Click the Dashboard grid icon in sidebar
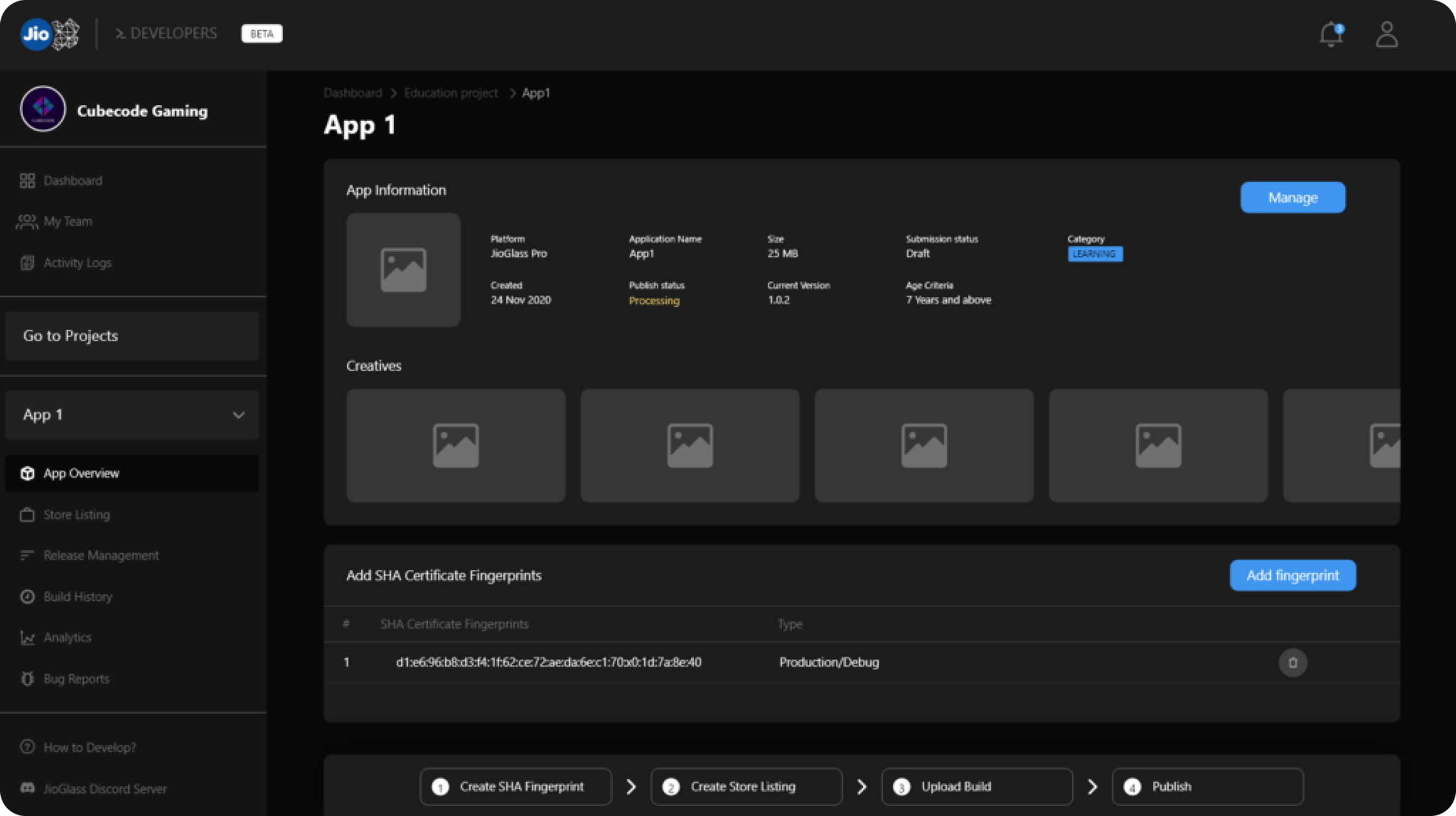This screenshot has width=1456, height=816. (x=27, y=181)
